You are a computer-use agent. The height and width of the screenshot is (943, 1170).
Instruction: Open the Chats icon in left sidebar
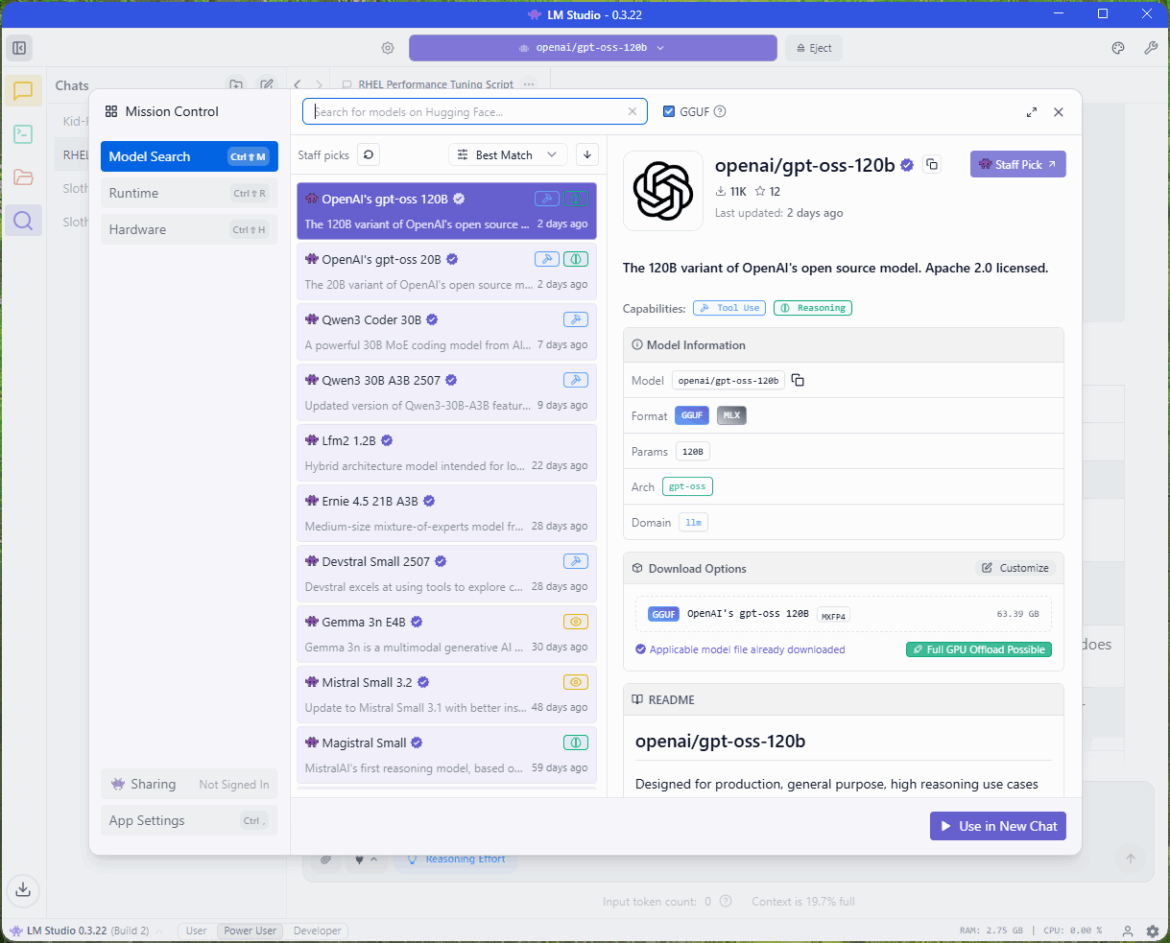[23, 91]
